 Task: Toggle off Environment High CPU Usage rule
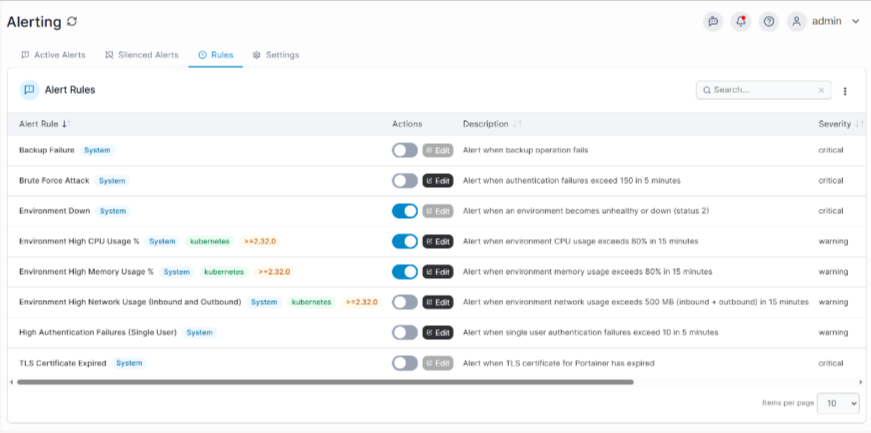pos(405,241)
